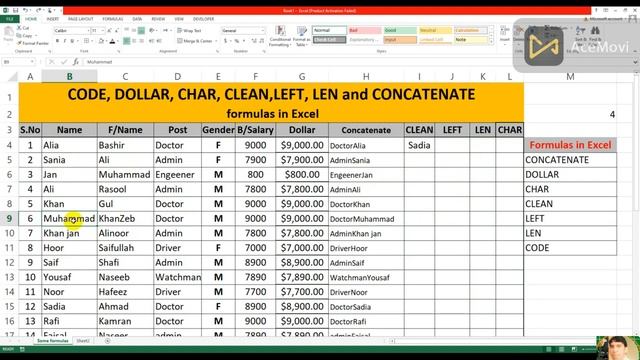This screenshot has width=640, height=360.
Task: Expand the Name Box dropdown
Action: click(32, 62)
